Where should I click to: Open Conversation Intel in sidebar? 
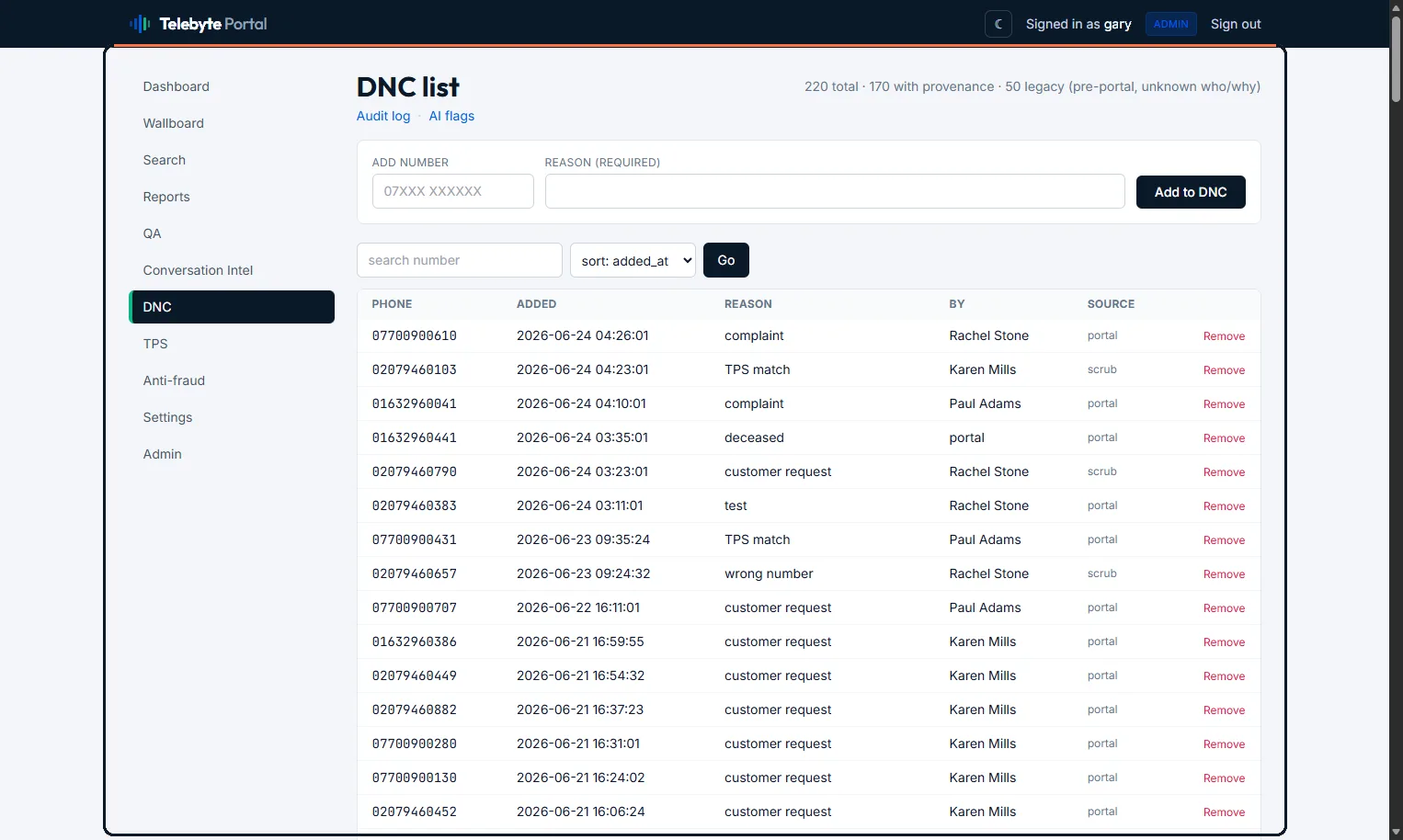click(232, 270)
